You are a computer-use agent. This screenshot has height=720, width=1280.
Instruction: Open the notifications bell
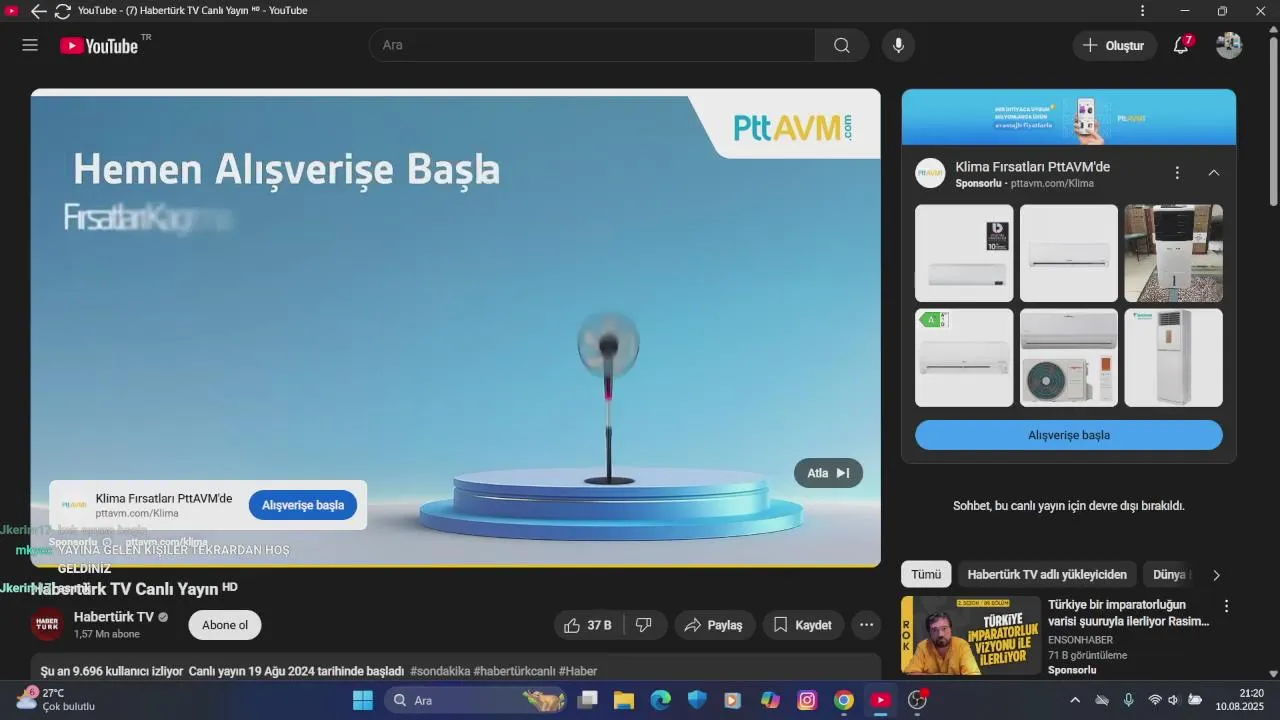coord(1181,45)
